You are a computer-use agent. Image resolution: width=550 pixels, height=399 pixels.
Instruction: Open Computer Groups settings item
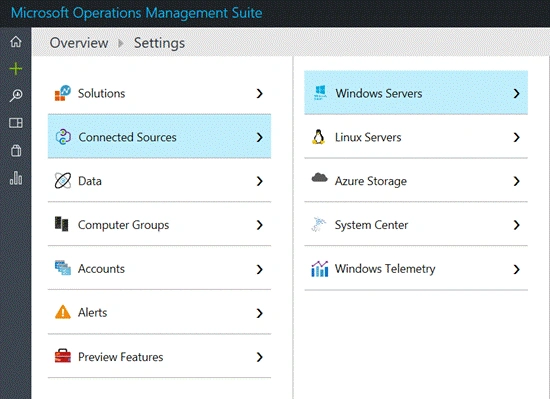(x=159, y=224)
